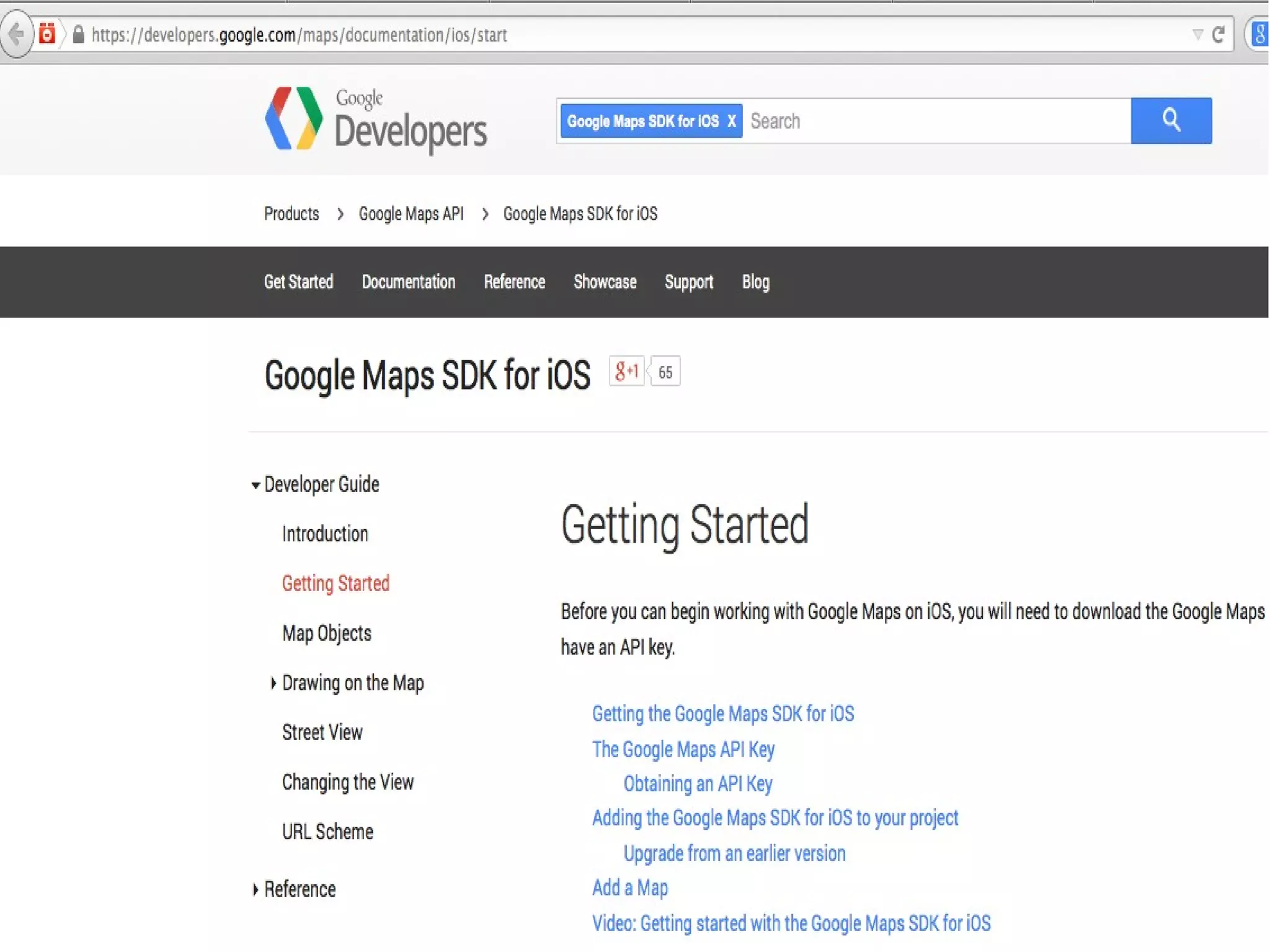Collapse the Developer Guide tree section
Image resolution: width=1270 pixels, height=952 pixels.
(x=255, y=485)
